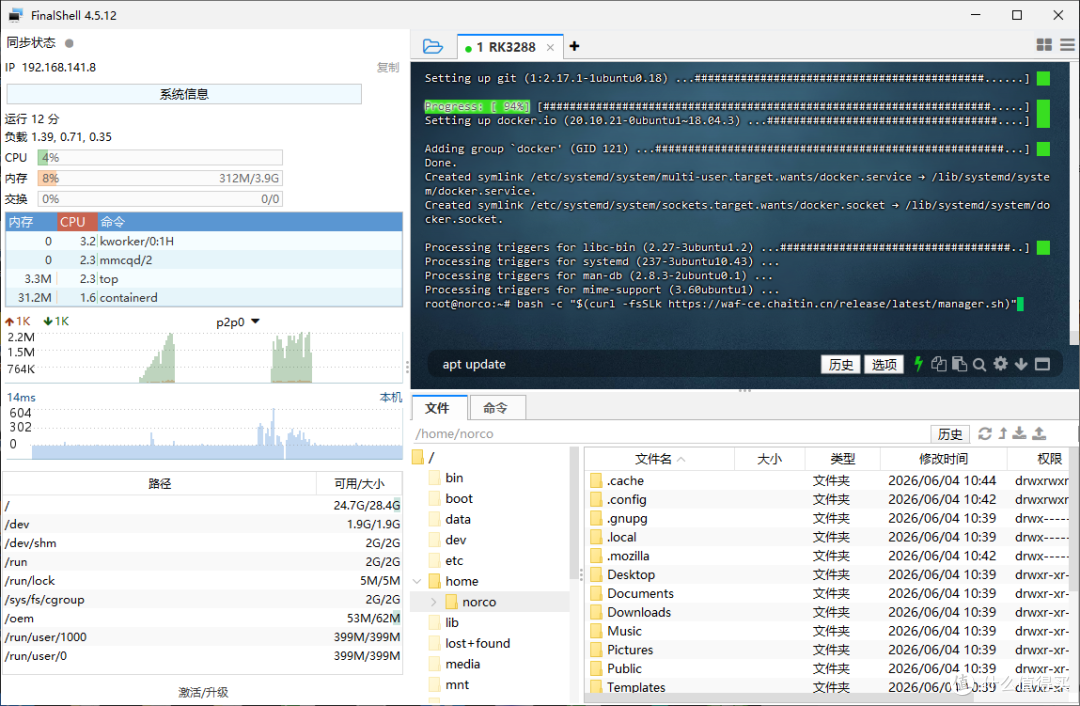This screenshot has height=706, width=1080.
Task: Click the paste icon in terminal toolbar
Action: [959, 364]
